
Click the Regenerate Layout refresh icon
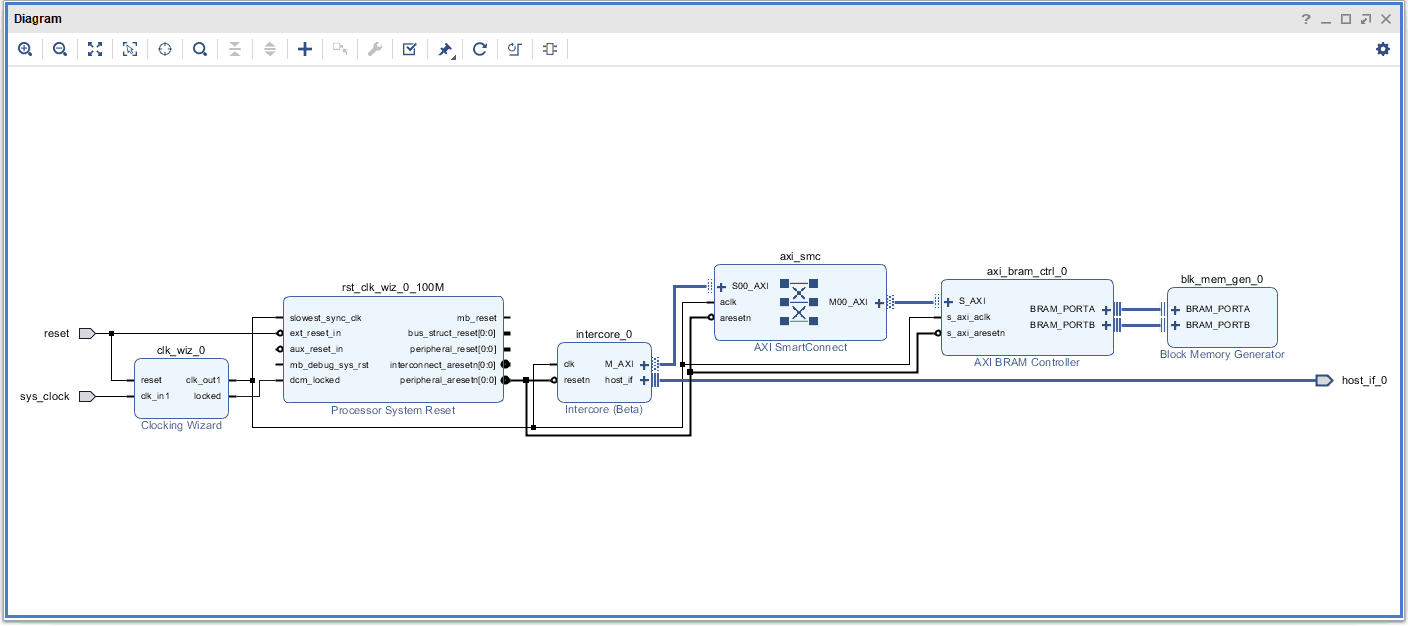tap(480, 49)
